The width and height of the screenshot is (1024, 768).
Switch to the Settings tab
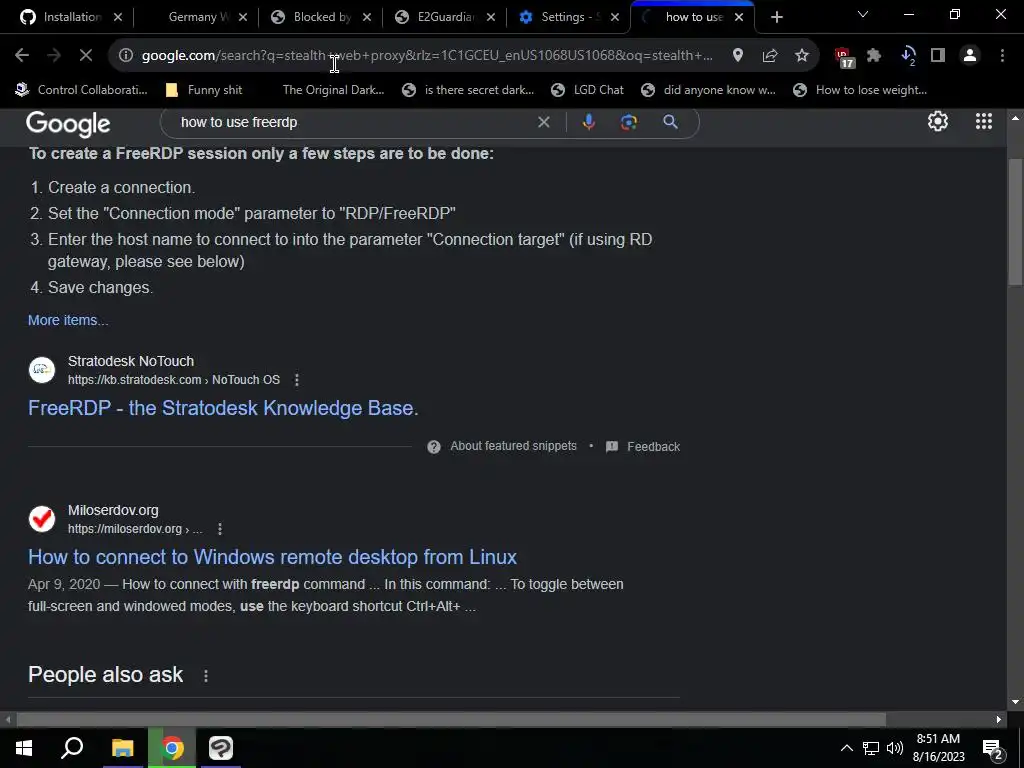tap(568, 17)
